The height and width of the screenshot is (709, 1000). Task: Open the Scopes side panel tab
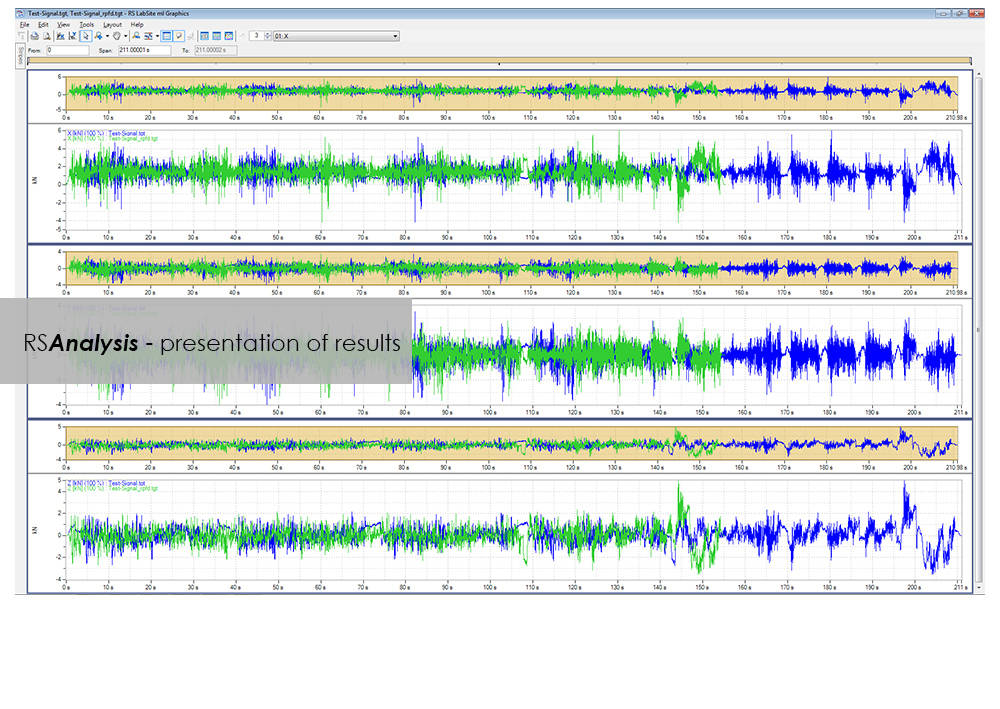coord(22,57)
